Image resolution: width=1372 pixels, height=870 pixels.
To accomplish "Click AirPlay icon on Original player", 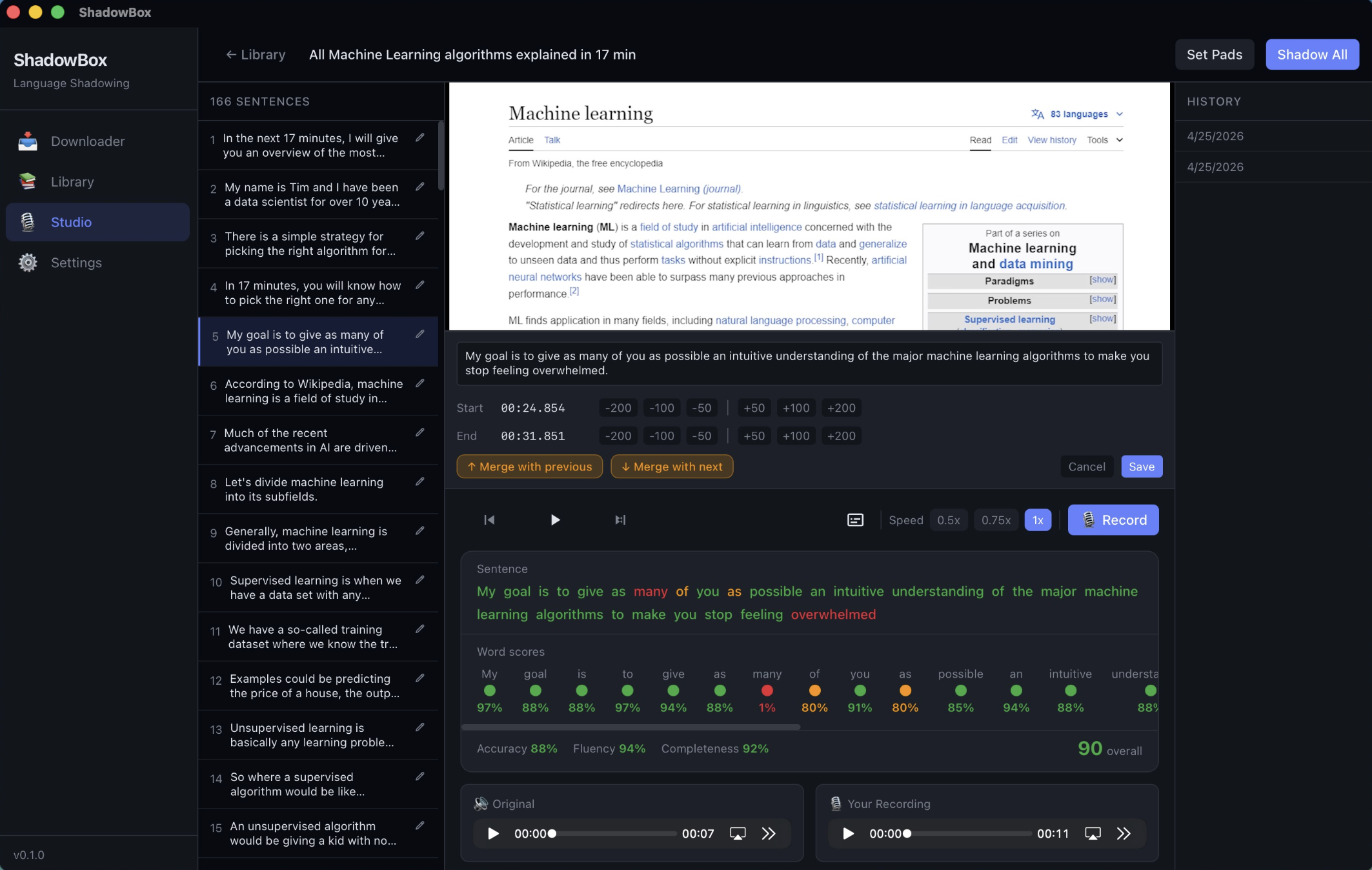I will click(738, 834).
